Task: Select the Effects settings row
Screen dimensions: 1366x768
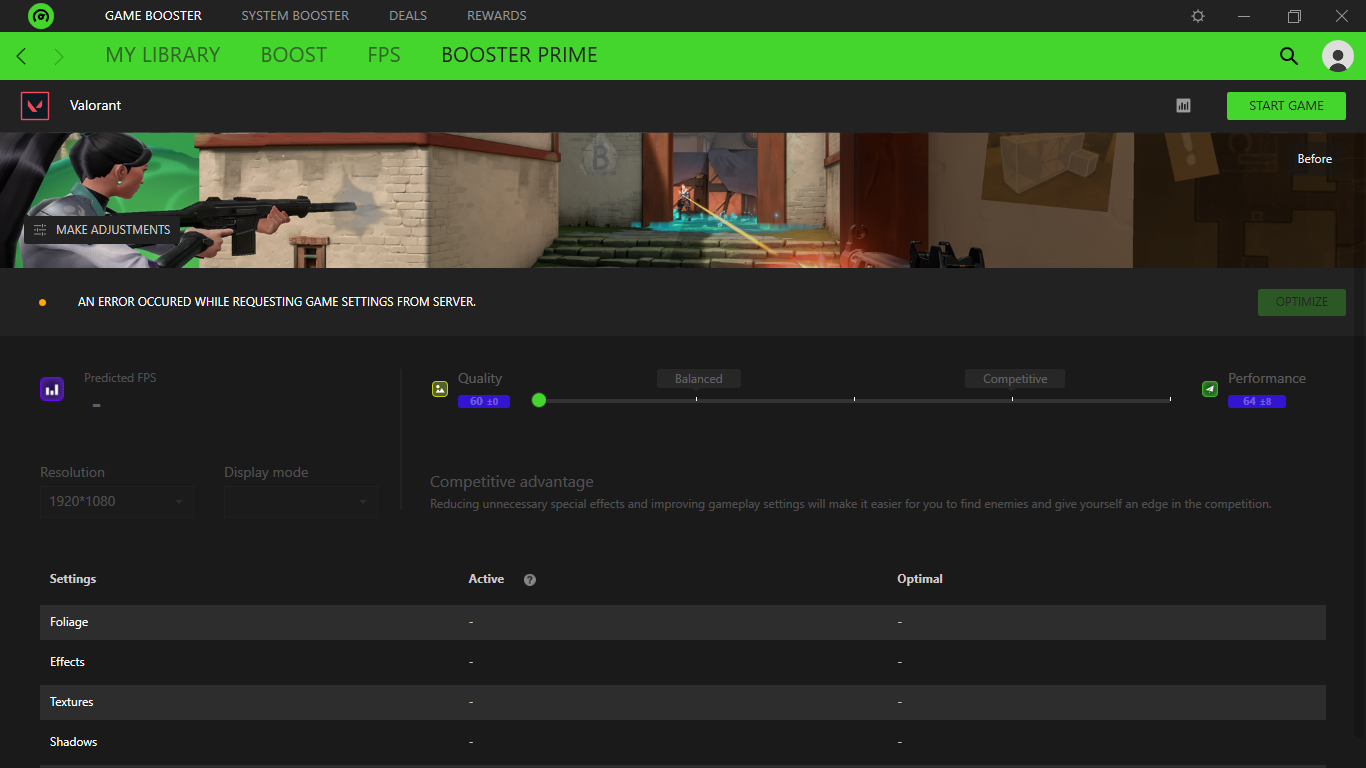Action: (x=683, y=662)
